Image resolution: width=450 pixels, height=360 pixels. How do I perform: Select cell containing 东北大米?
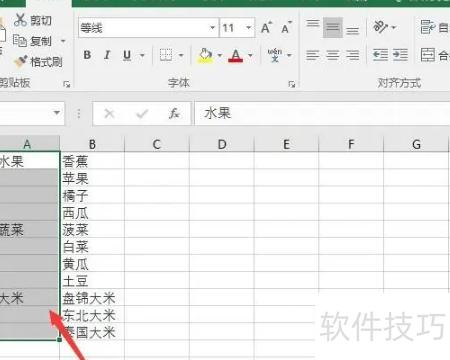coord(92,315)
